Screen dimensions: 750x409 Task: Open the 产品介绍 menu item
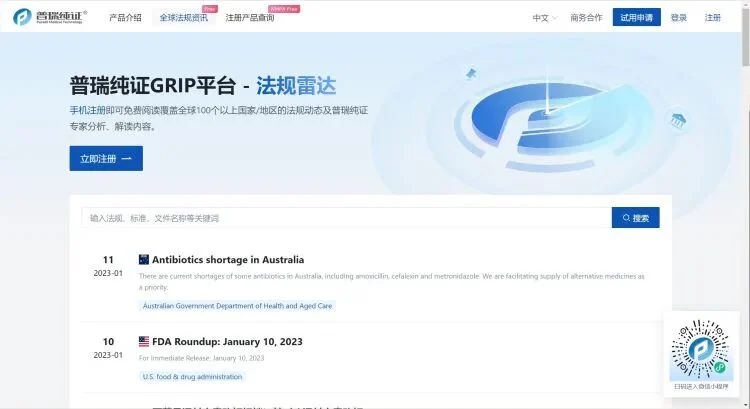pyautogui.click(x=125, y=18)
